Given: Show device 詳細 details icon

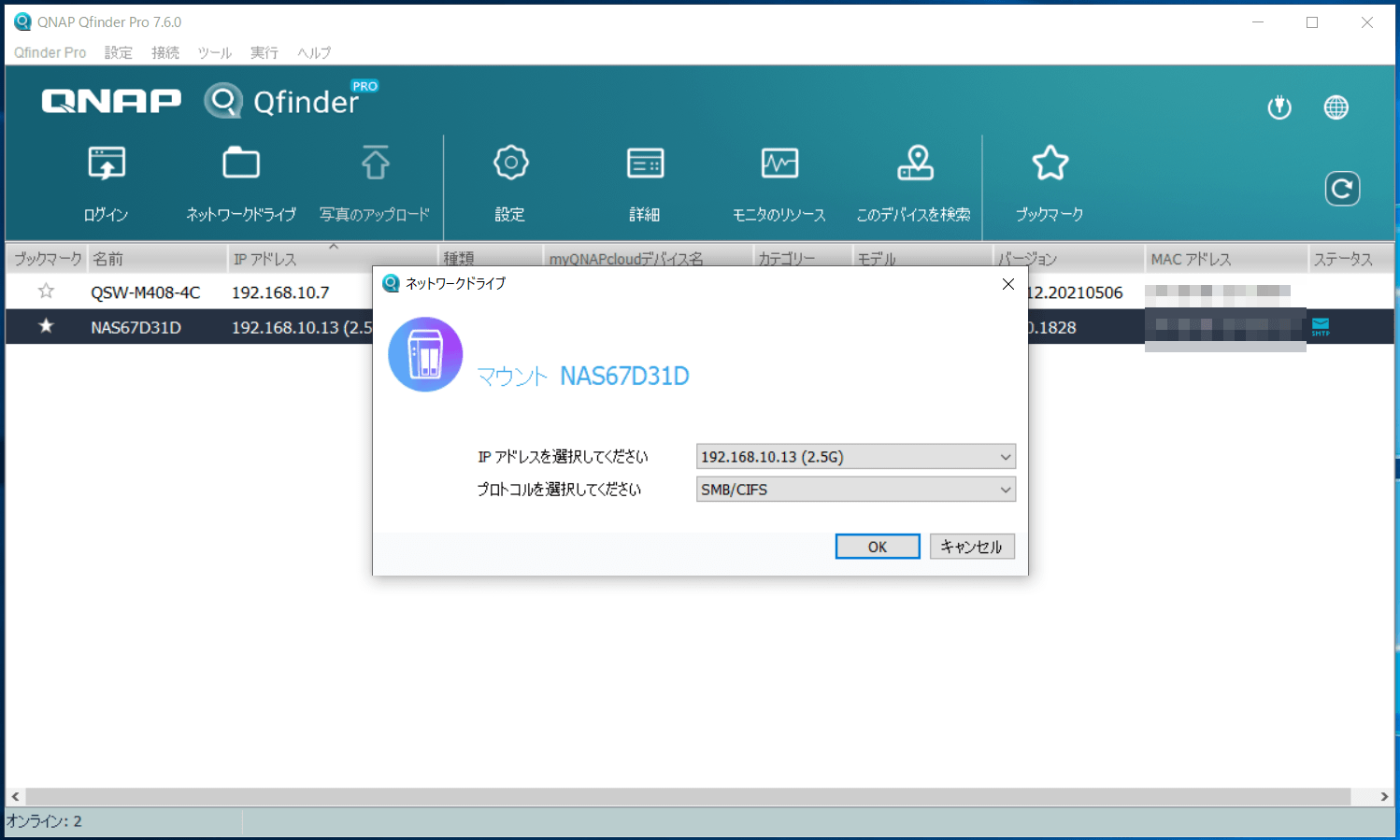Looking at the screenshot, I should (645, 164).
